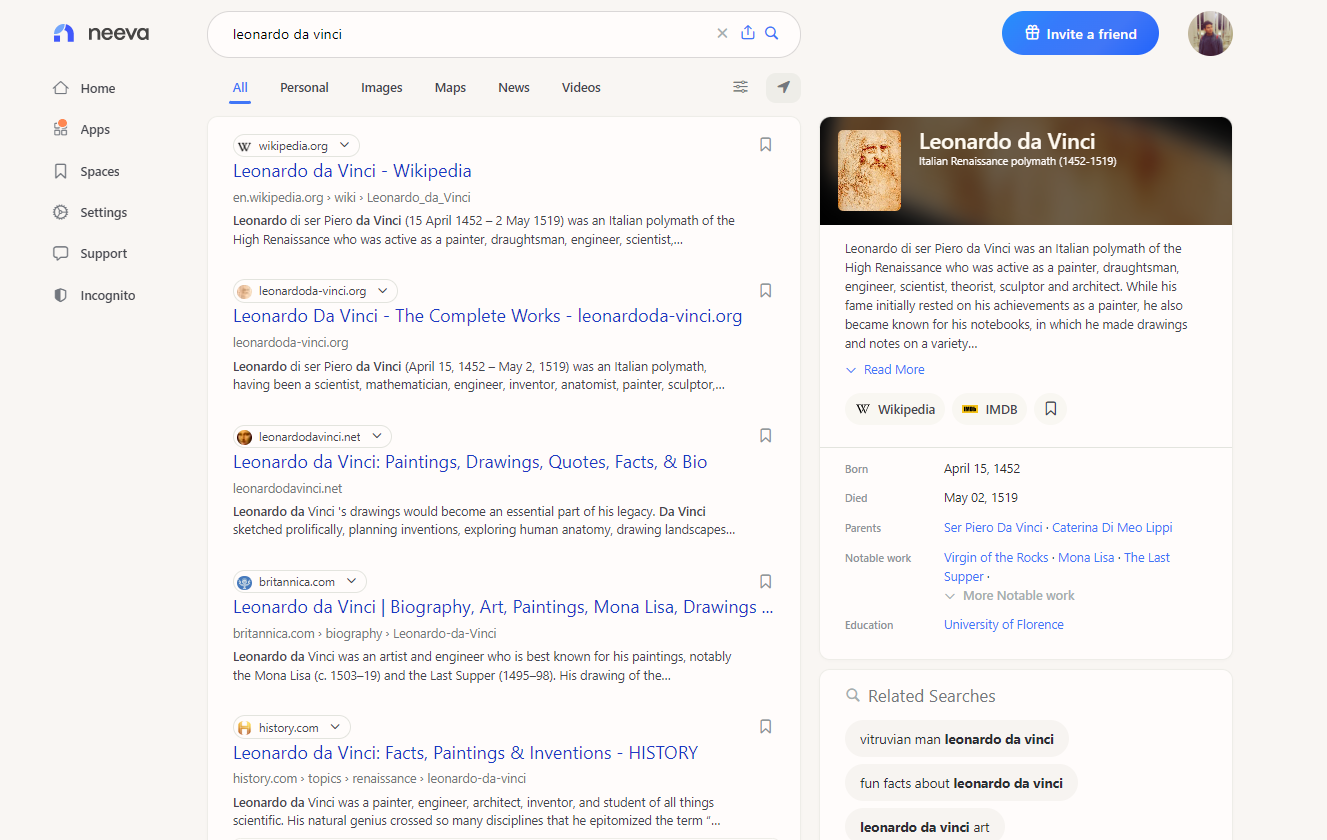Save the knowledge panel with the bookmark icon
The image size is (1327, 840).
click(x=1050, y=409)
